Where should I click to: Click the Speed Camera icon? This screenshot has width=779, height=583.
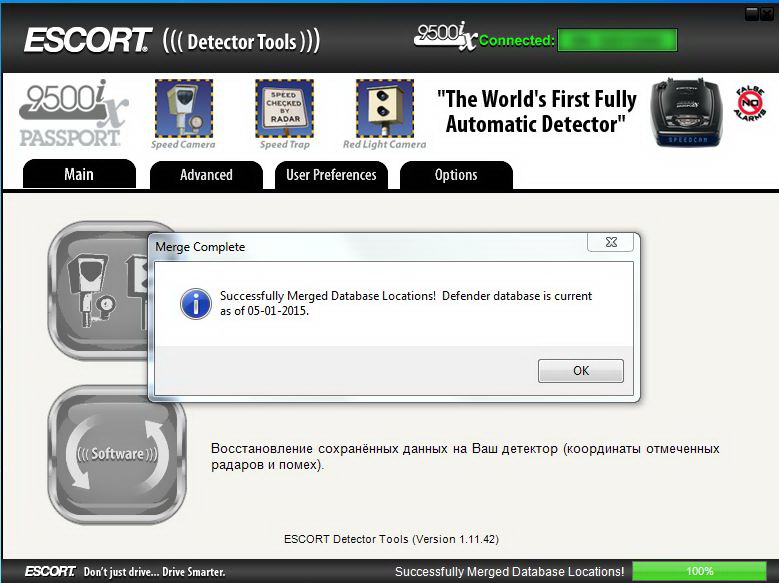pyautogui.click(x=184, y=108)
